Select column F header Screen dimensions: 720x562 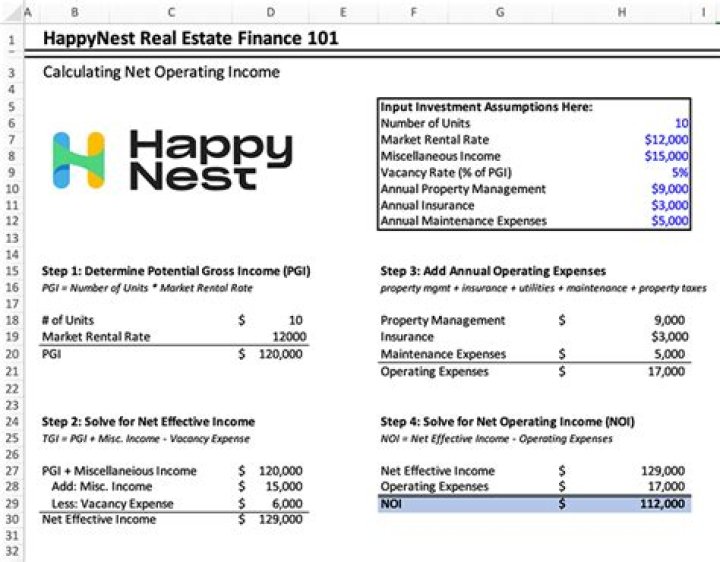click(x=413, y=12)
